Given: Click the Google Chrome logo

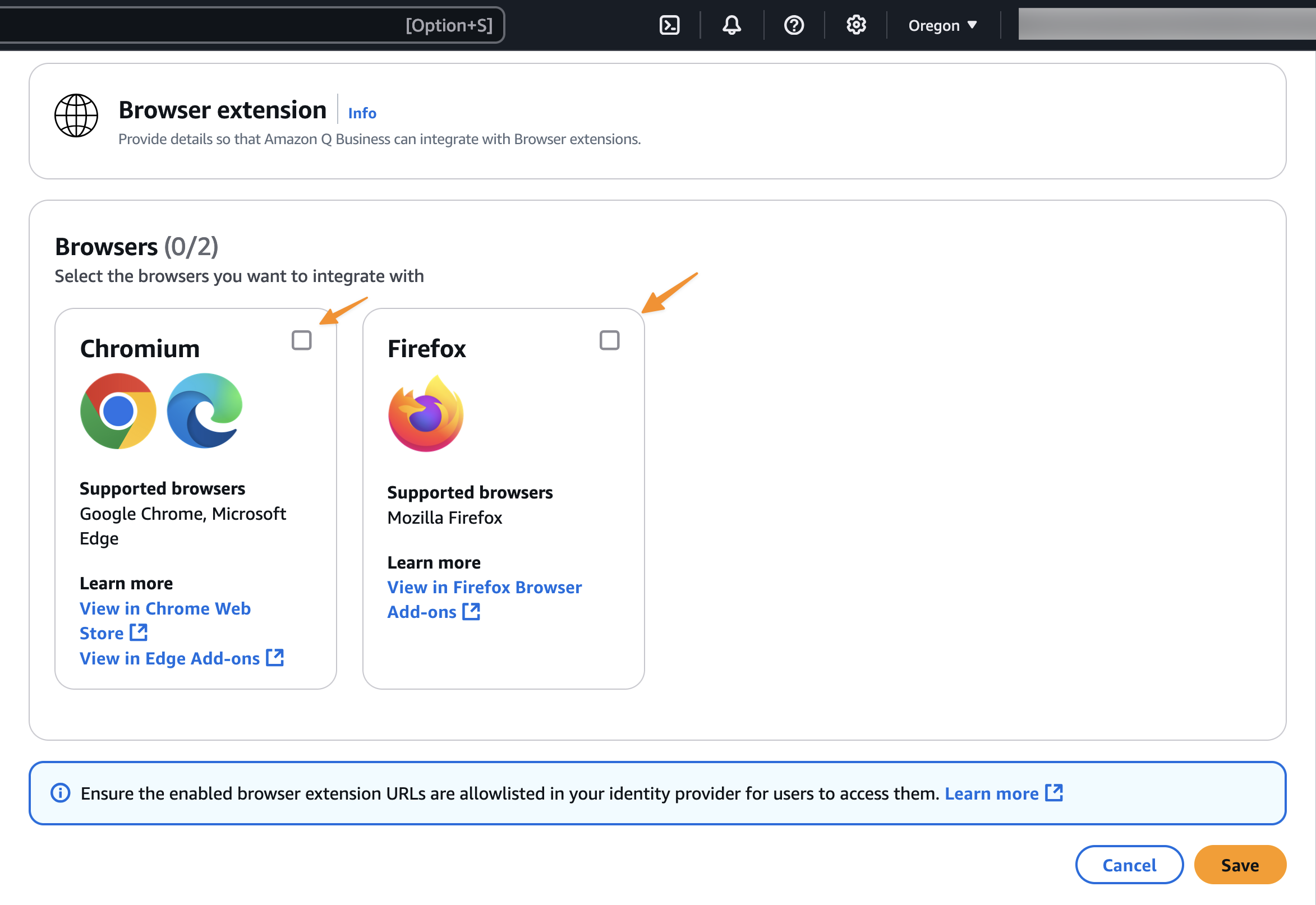Looking at the screenshot, I should 118,411.
